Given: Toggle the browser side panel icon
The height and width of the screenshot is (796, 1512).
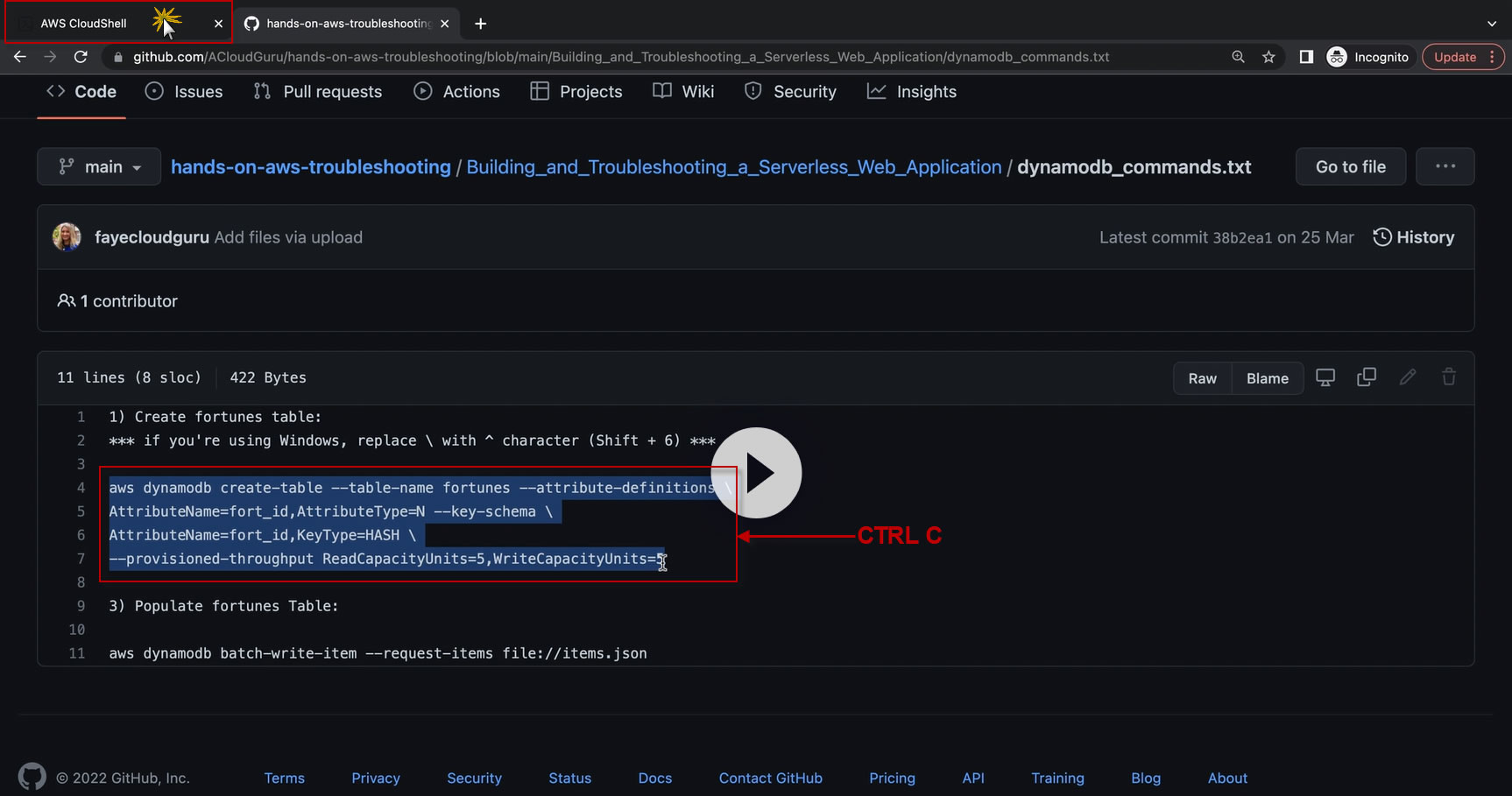Looking at the screenshot, I should pyautogui.click(x=1306, y=57).
